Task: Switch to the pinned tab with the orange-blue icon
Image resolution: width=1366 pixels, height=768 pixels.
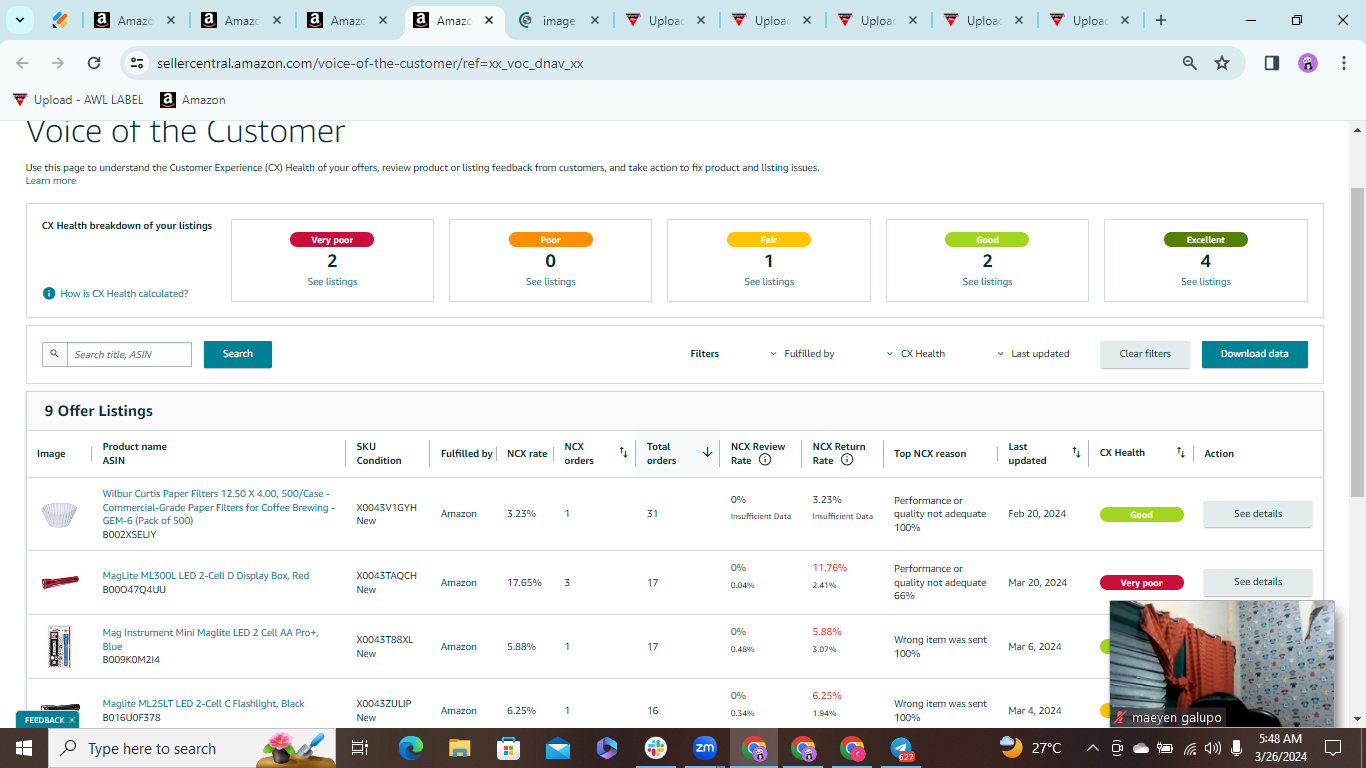Action: coord(60,20)
